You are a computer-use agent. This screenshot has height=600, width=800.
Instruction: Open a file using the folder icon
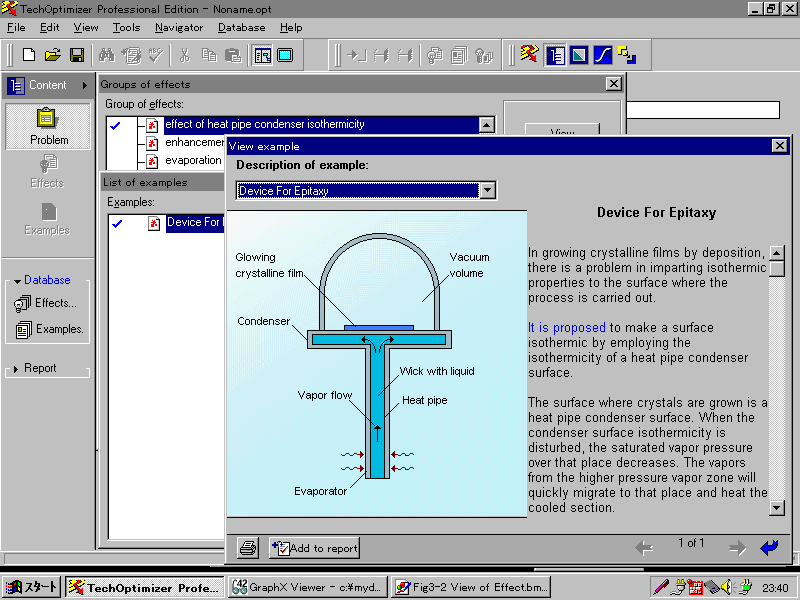click(x=53, y=55)
